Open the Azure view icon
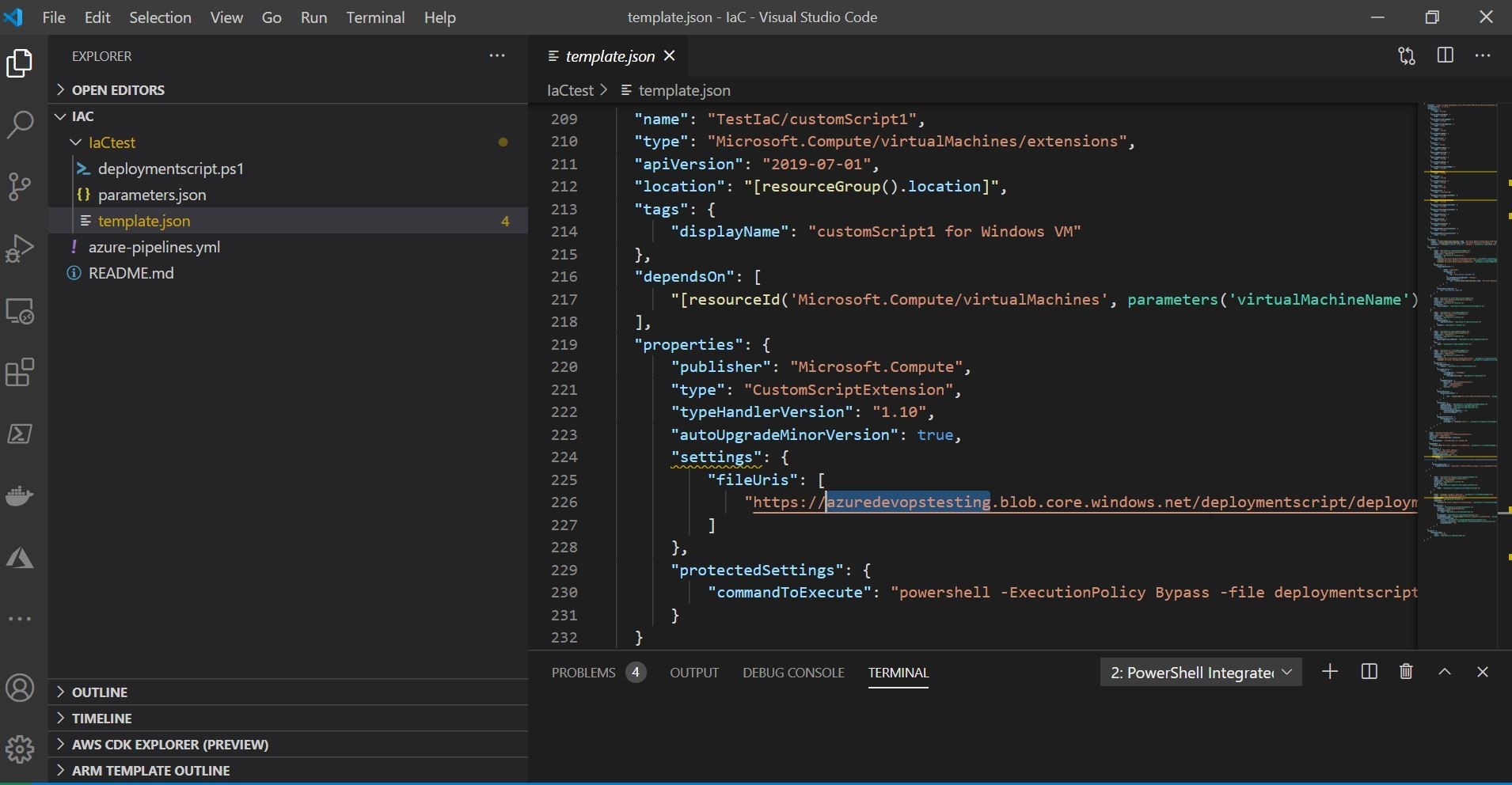Screen dimensions: 1512x785 click(20, 559)
